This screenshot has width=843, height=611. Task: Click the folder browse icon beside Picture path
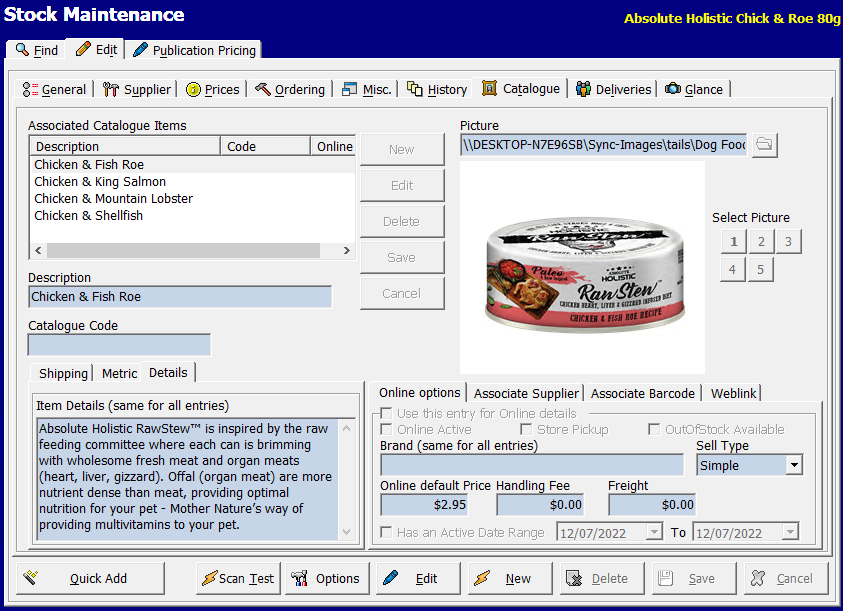[764, 145]
